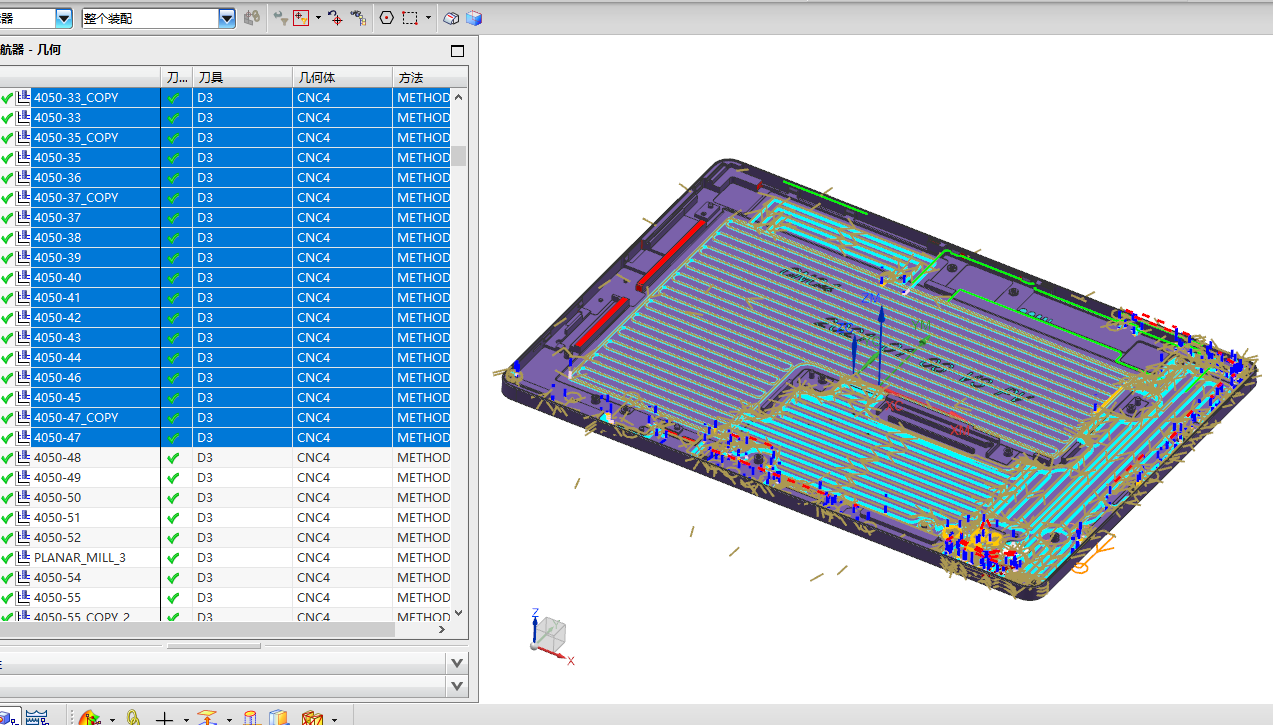Select operation 4050-52 in the navigator
1273x725 pixels.
pyautogui.click(x=58, y=538)
